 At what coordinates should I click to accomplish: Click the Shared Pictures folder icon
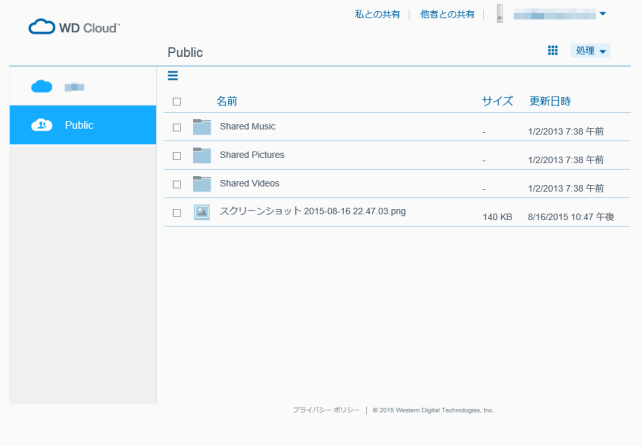tap(202, 155)
